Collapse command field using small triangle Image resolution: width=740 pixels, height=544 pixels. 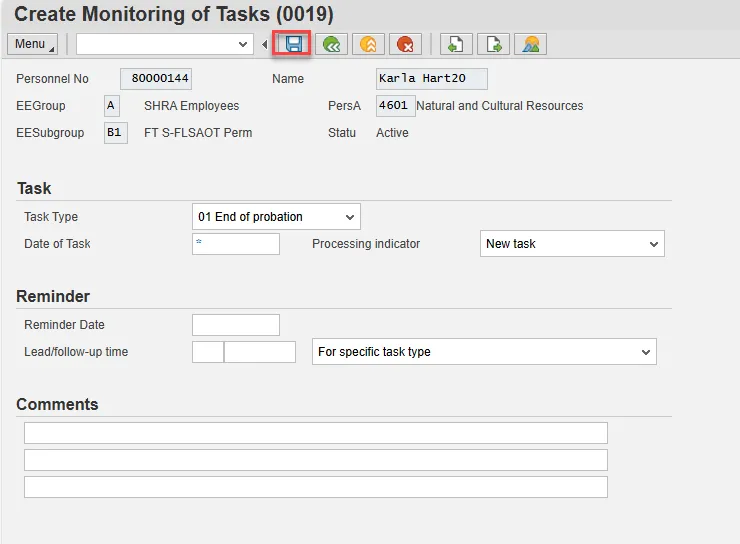tap(265, 45)
